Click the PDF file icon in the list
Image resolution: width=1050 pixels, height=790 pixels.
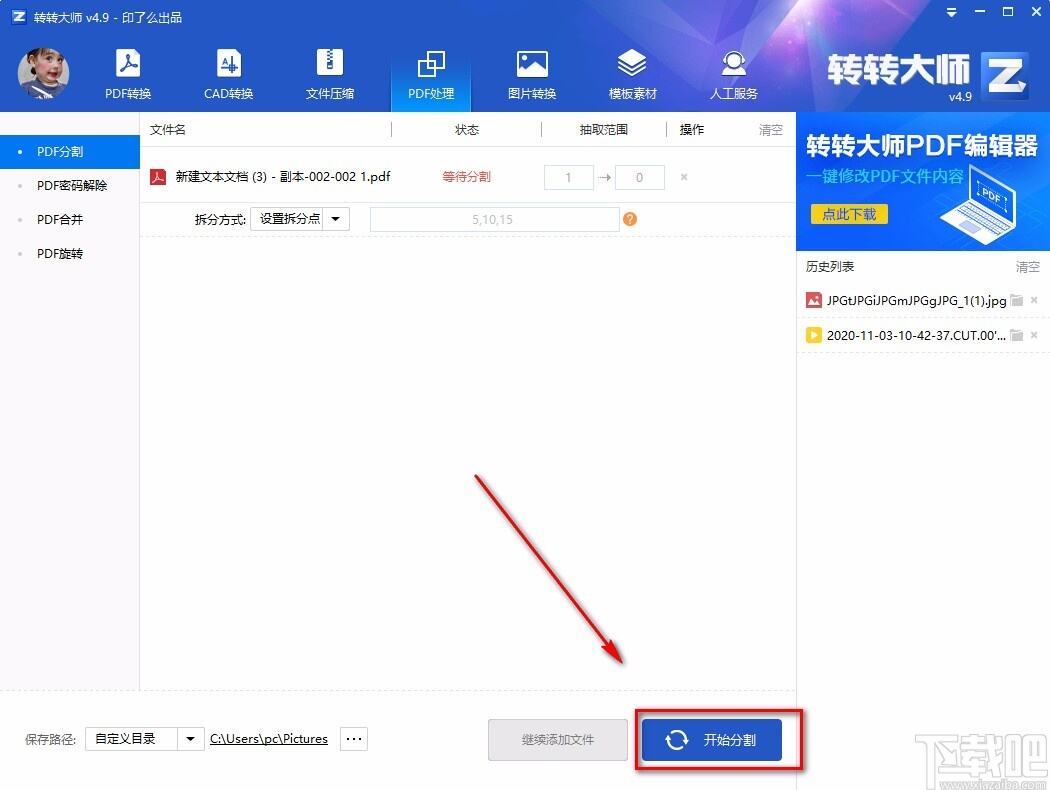tap(158, 177)
